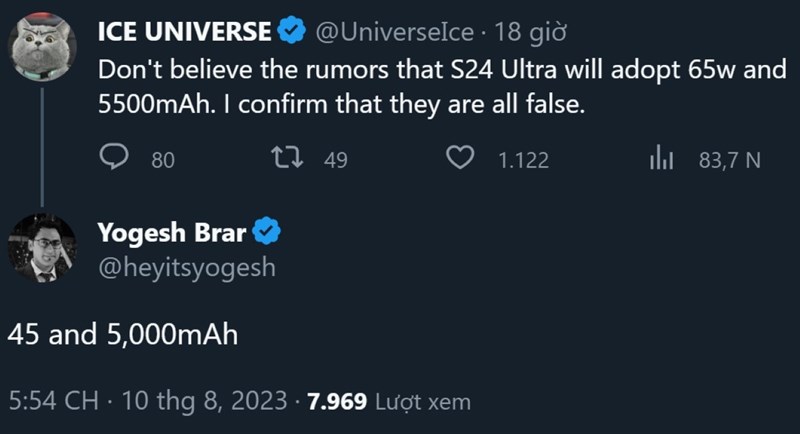Open Yogesh Brar's display name link
The width and height of the screenshot is (800, 434).
click(x=171, y=234)
